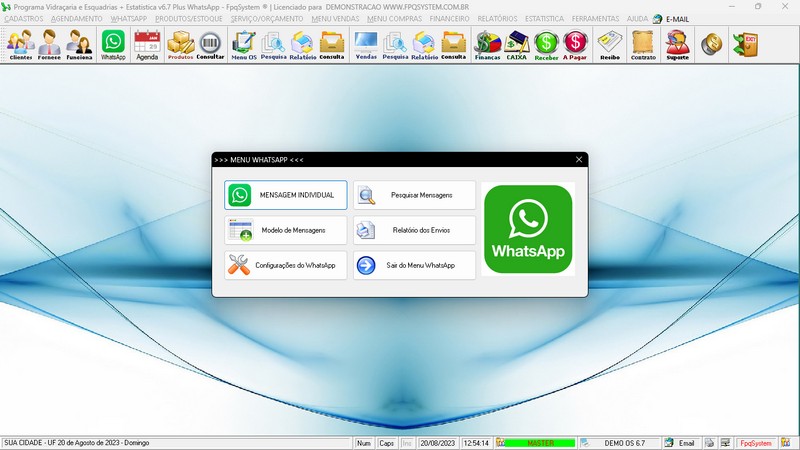Screen dimensions: 800x450
Task: Click Sair do Menu WhatsApp button
Action: click(414, 265)
